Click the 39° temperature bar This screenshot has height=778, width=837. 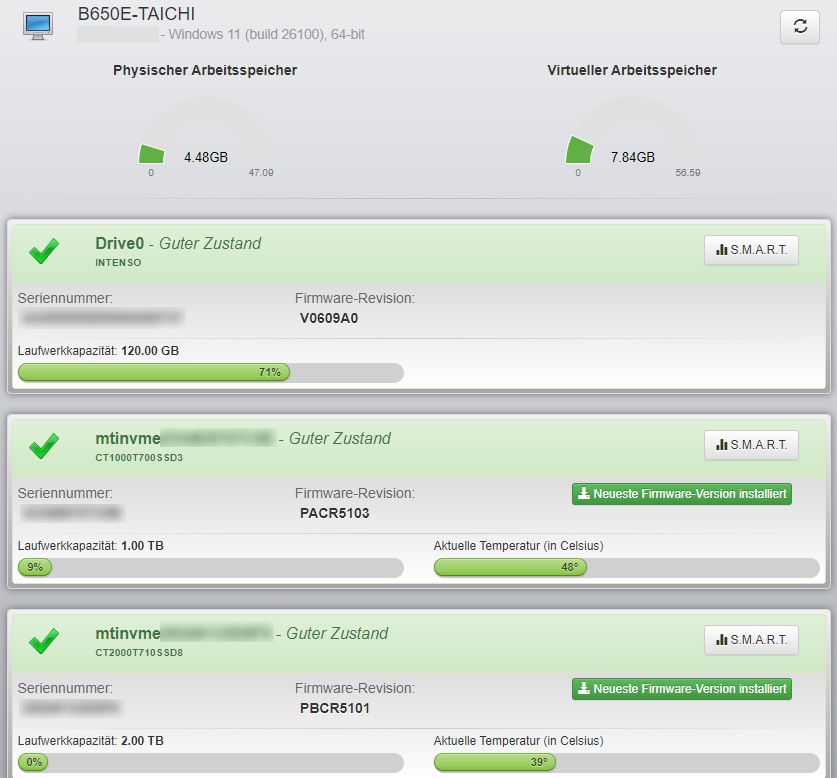tap(626, 763)
